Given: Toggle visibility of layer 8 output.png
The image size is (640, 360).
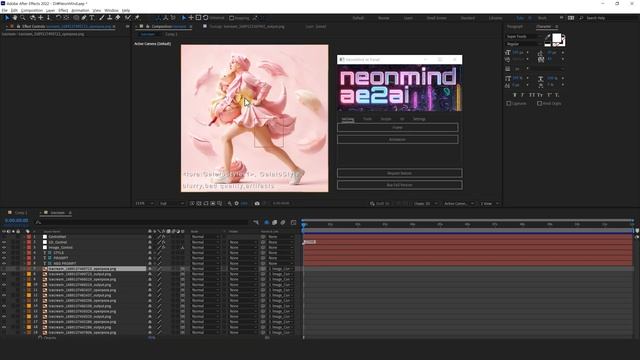Looking at the screenshot, I should [4, 274].
